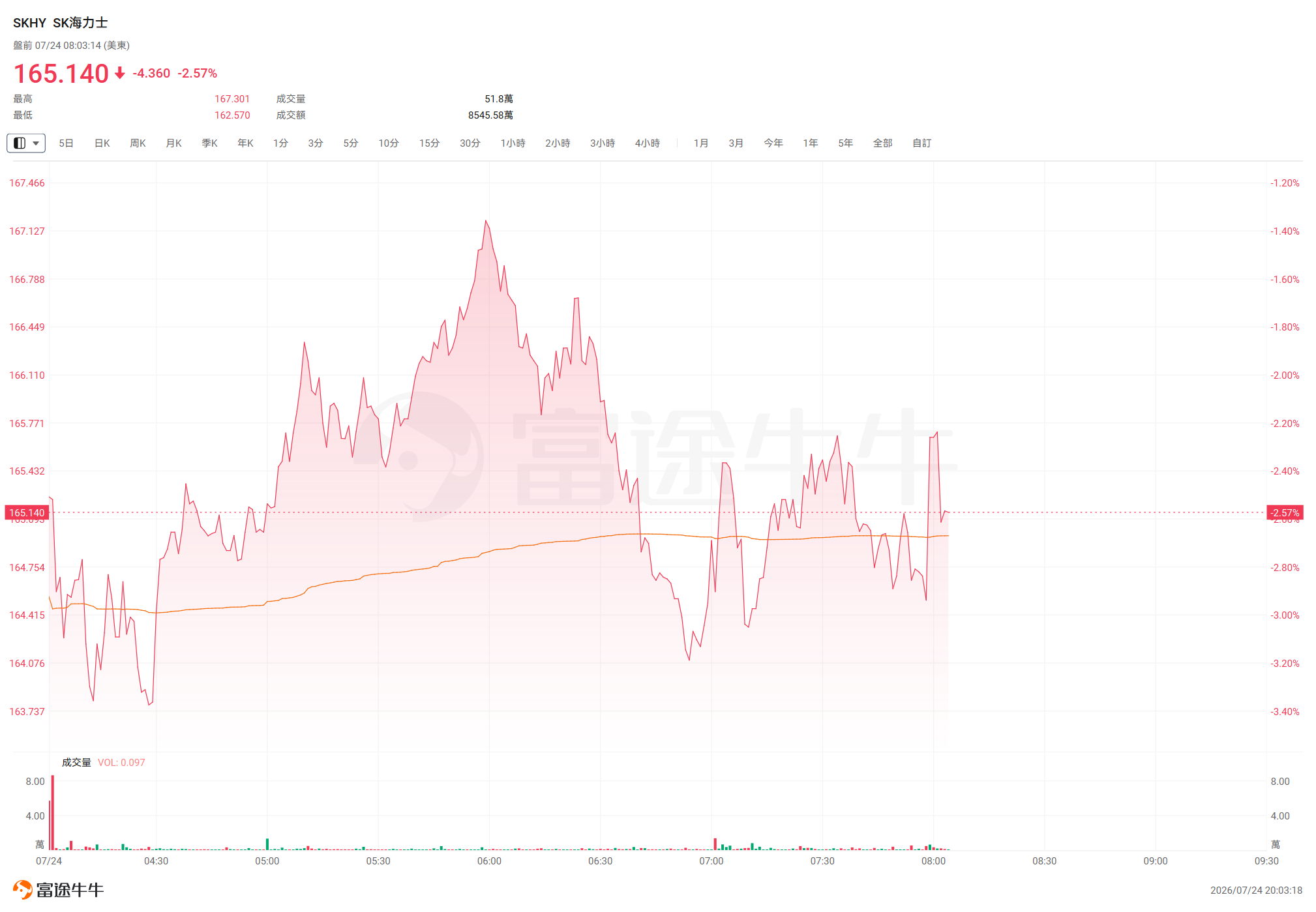This screenshot has width=1316, height=912.
Task: Switch to the 5年 range
Action: [846, 143]
